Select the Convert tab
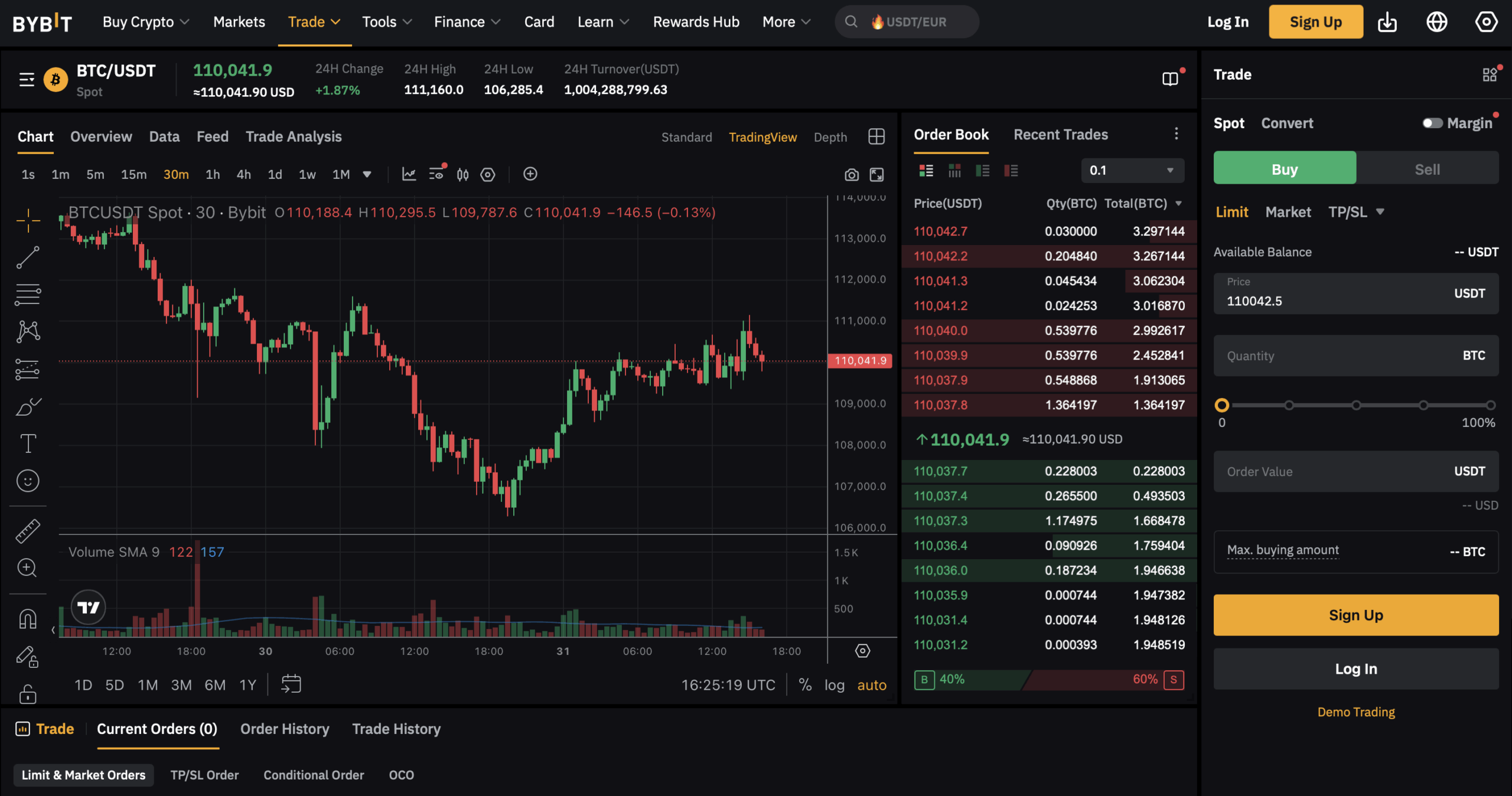This screenshot has height=796, width=1512. (x=1287, y=123)
